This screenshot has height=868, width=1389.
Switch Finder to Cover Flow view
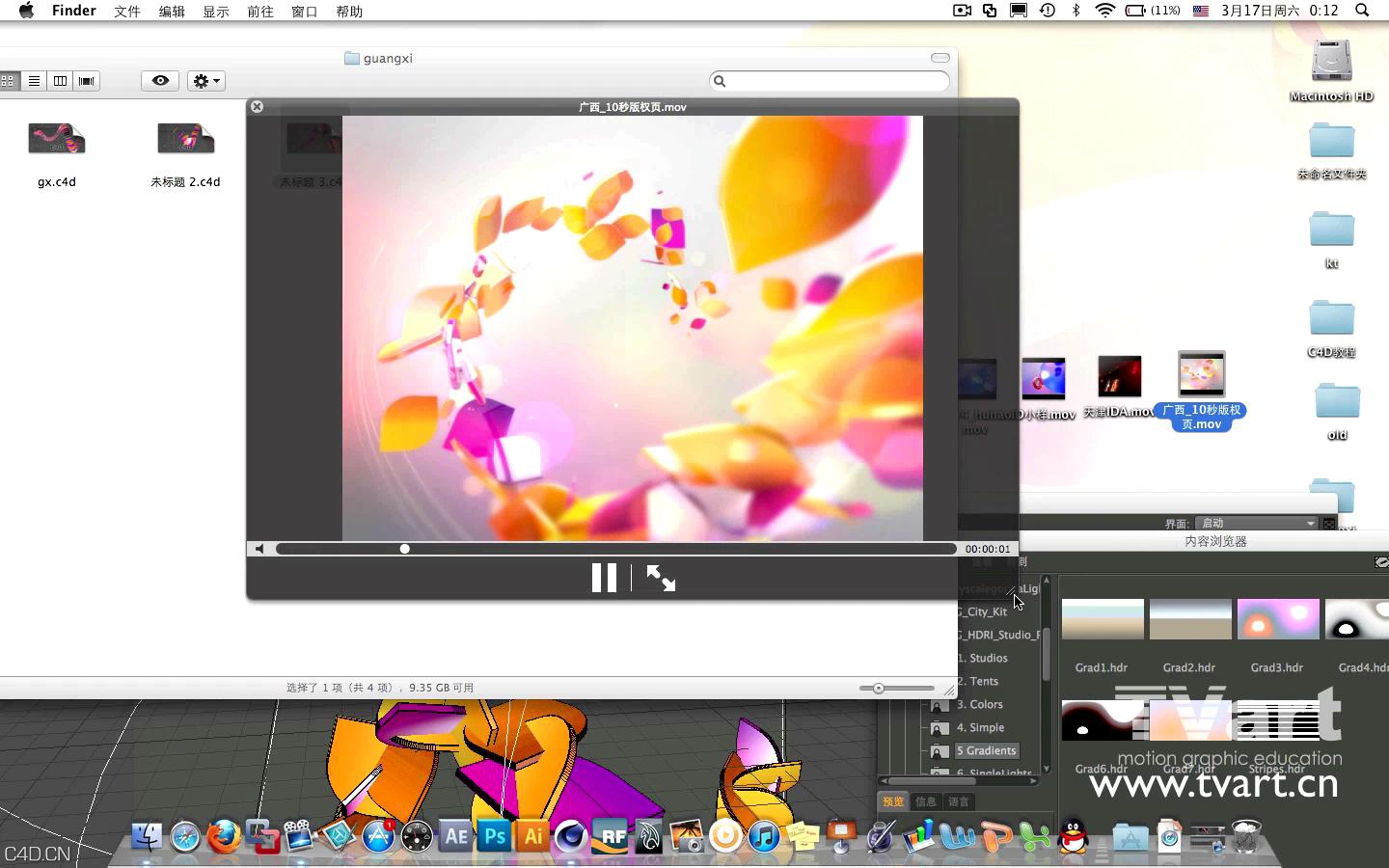pos(87,81)
